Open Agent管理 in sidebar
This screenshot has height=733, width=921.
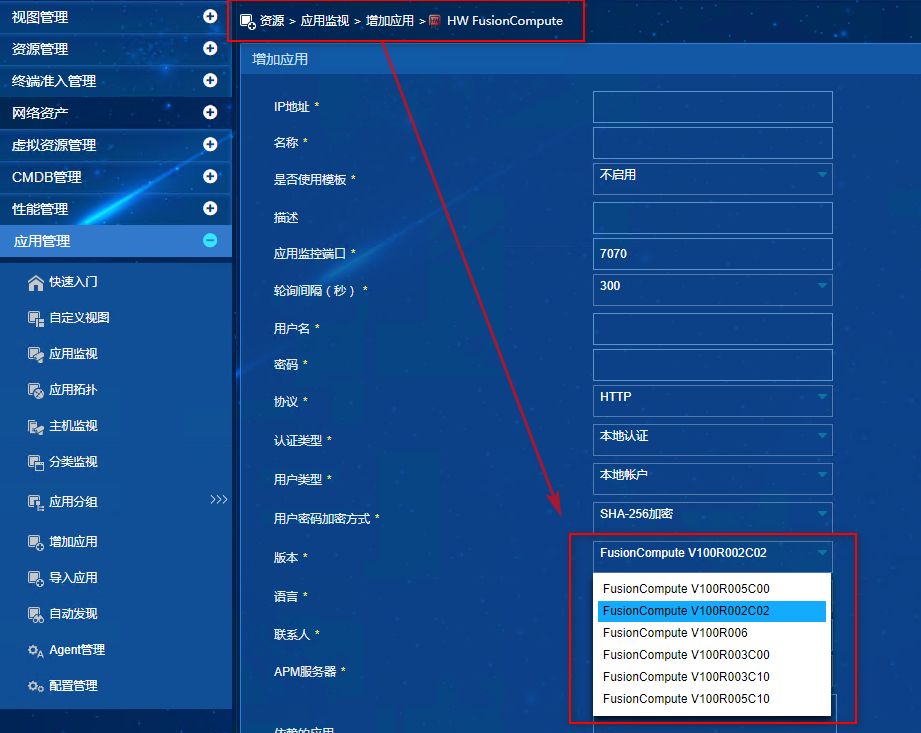(76, 650)
